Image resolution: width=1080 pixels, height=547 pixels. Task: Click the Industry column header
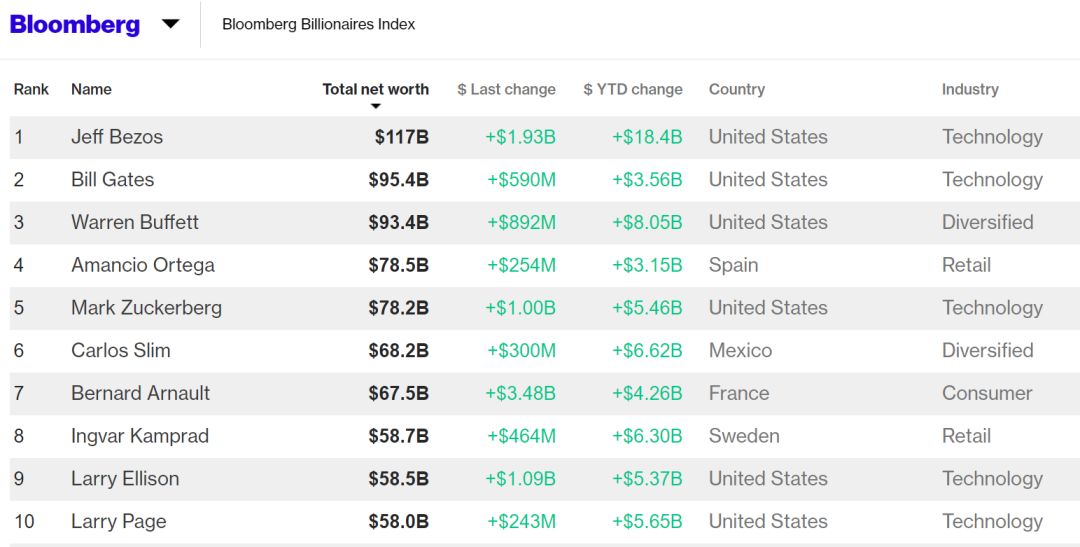970,89
